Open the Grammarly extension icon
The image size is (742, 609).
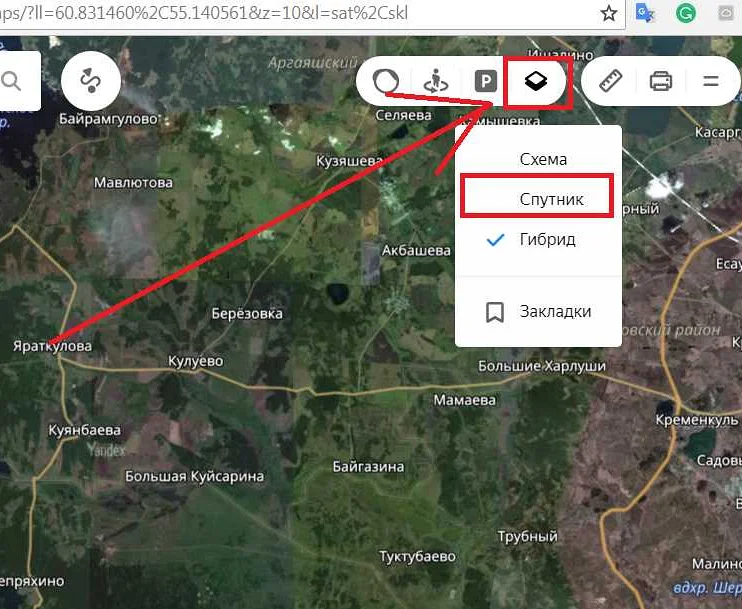[685, 14]
